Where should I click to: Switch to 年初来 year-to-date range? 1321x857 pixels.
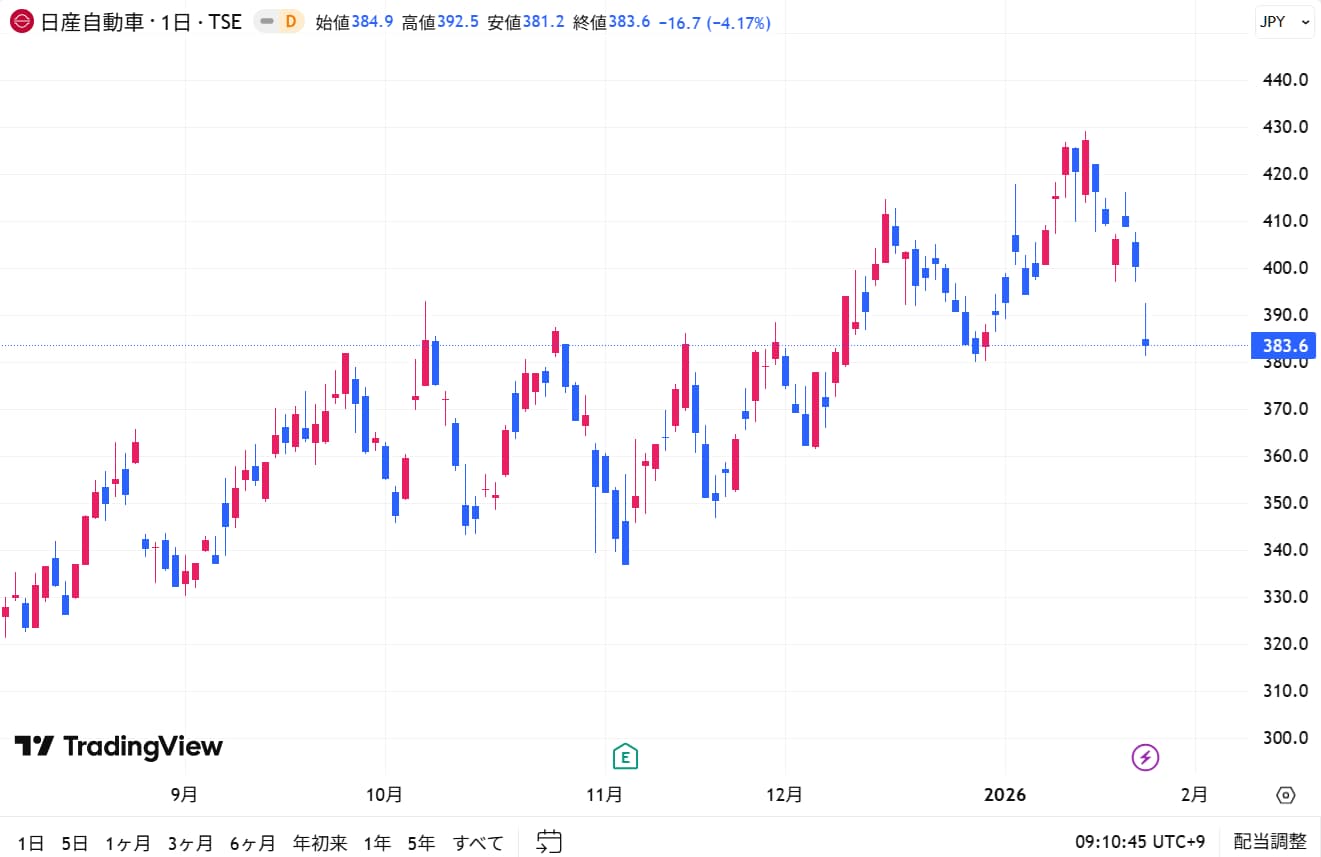click(x=320, y=843)
